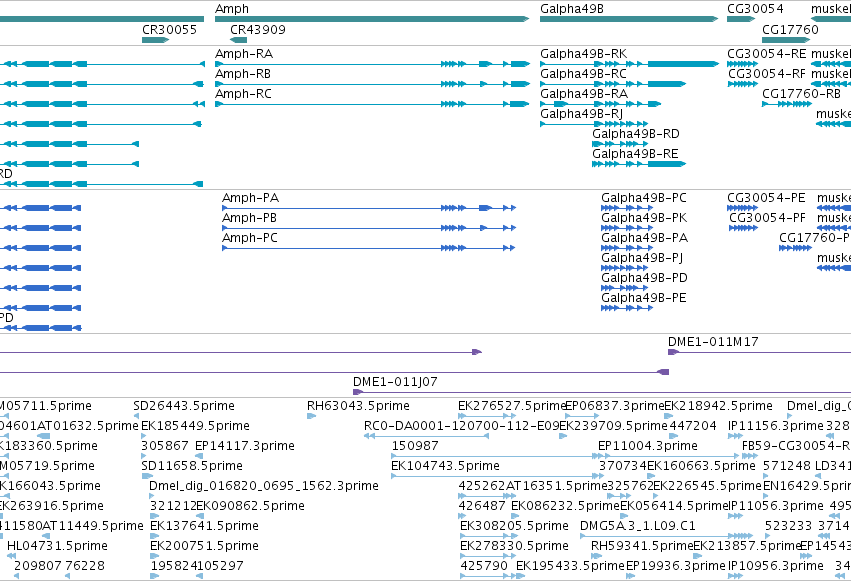Screen dimensions: 851x581
Task: Click the EK195433.5prime EST label
Action: click(x=570, y=566)
